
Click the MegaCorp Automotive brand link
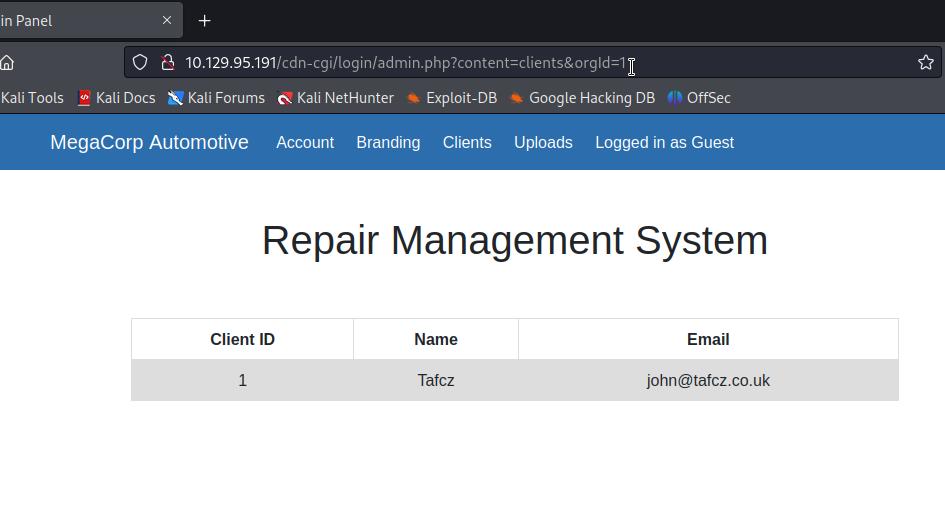[149, 142]
